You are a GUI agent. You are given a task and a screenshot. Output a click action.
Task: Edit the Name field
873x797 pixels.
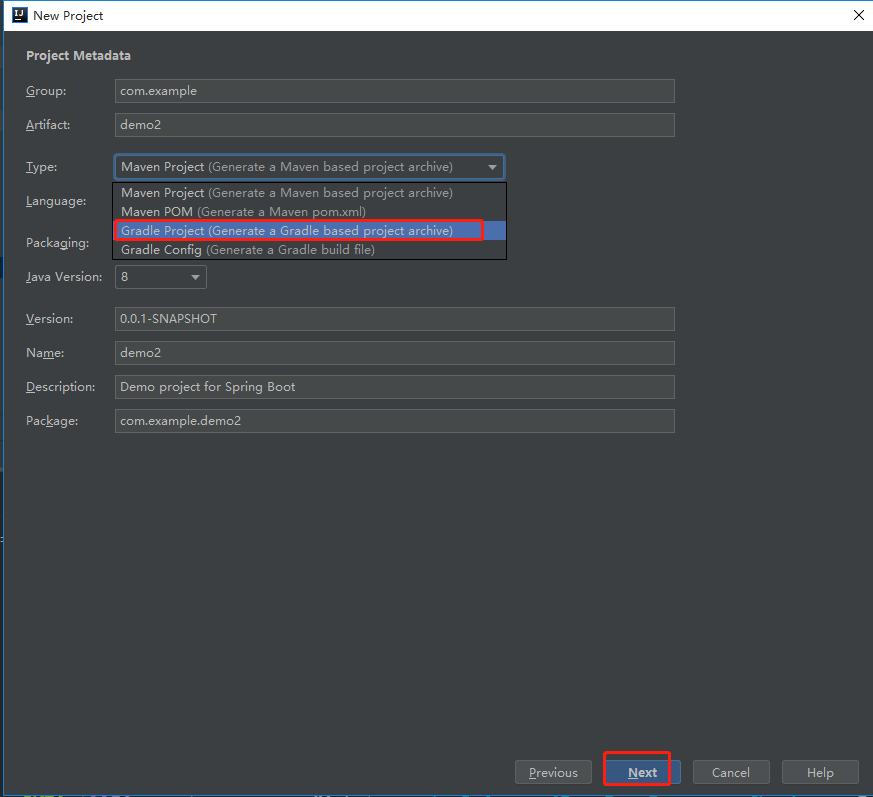(x=395, y=353)
